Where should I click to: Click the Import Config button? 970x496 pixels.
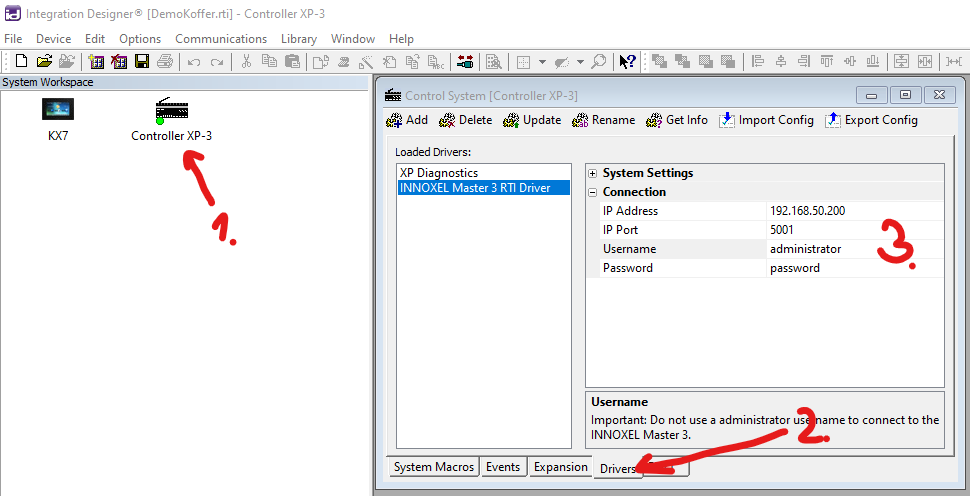pos(766,120)
